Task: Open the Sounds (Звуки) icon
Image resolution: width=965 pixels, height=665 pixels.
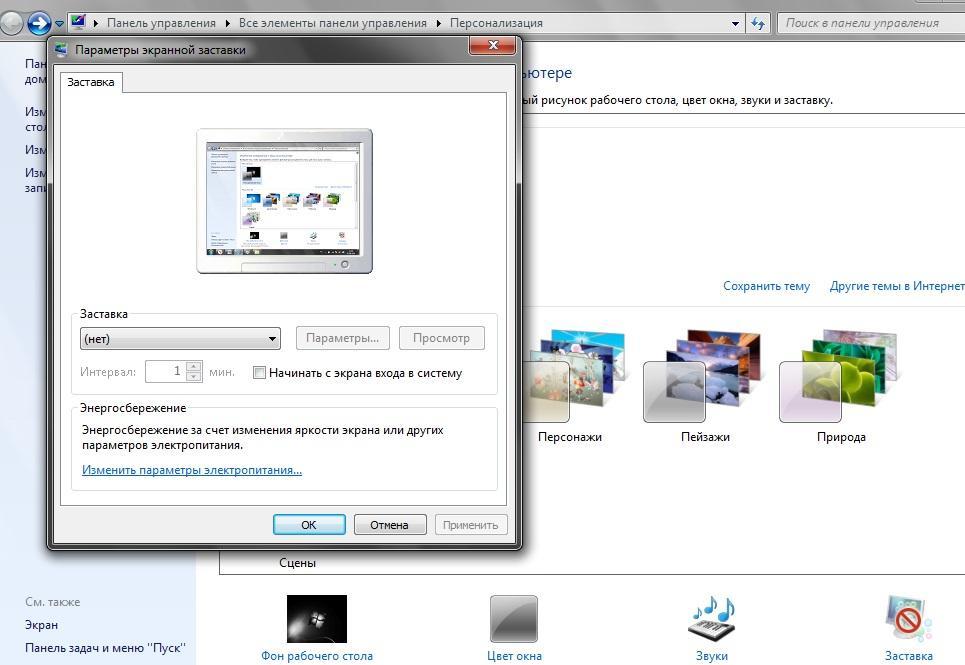Action: pos(711,619)
